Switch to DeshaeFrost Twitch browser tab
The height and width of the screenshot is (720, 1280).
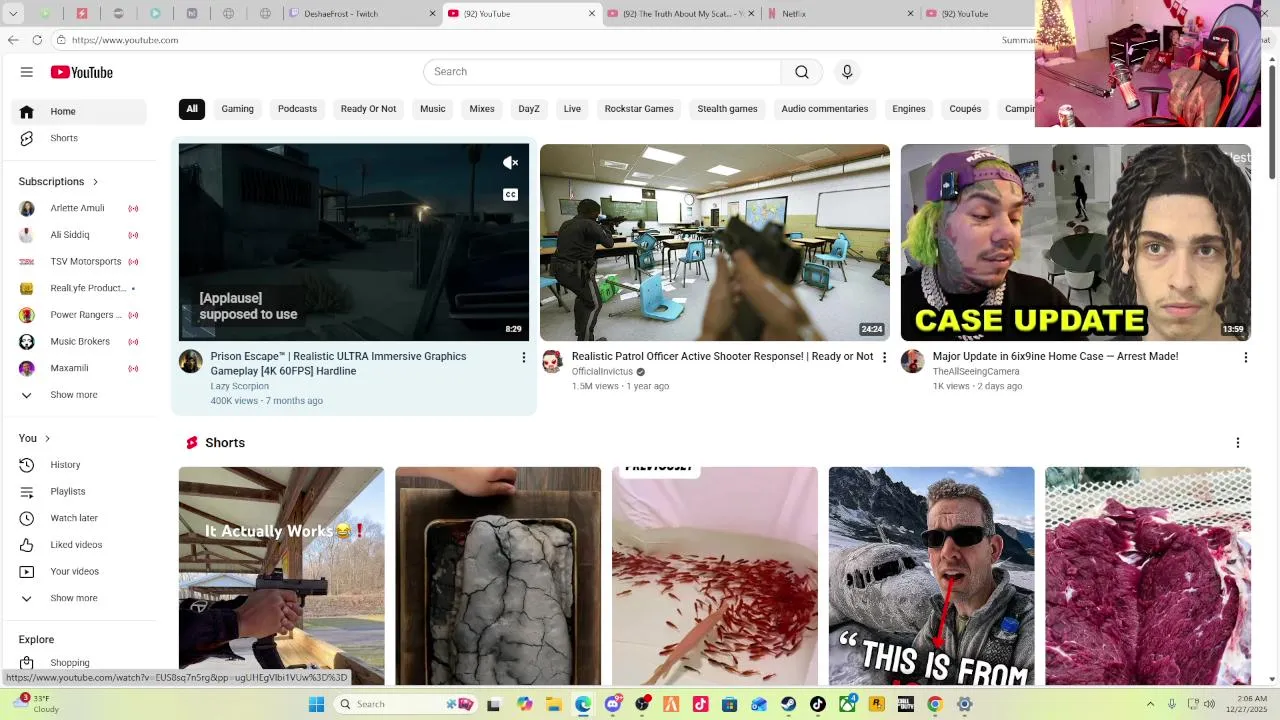pos(362,14)
